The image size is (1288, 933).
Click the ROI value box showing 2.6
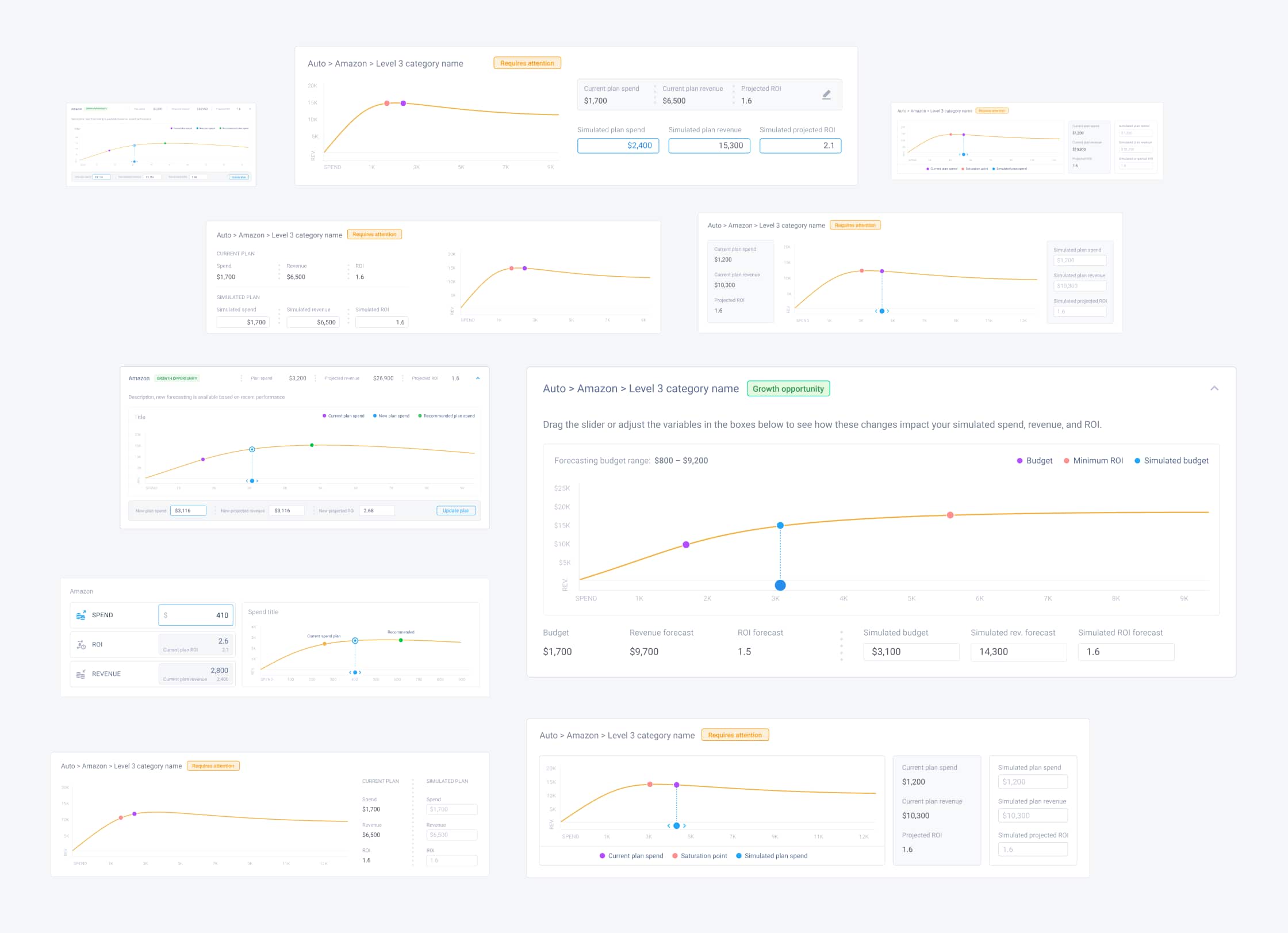(195, 645)
